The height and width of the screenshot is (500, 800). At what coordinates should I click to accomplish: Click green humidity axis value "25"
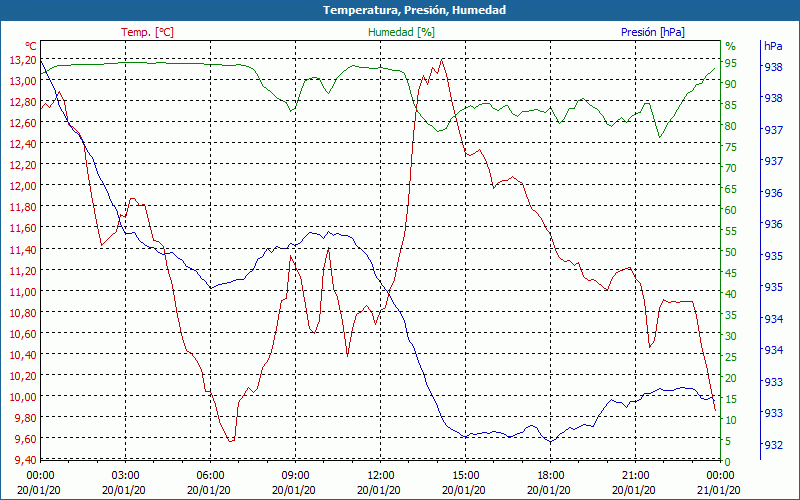pyautogui.click(x=731, y=357)
